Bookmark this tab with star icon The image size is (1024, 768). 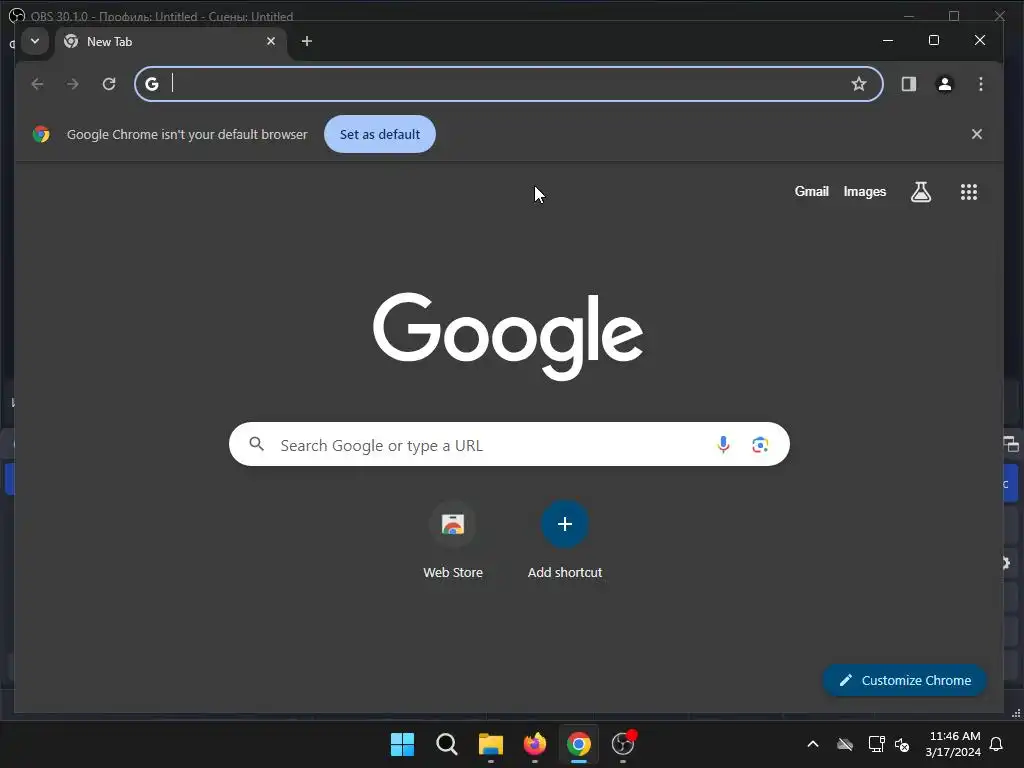point(859,84)
